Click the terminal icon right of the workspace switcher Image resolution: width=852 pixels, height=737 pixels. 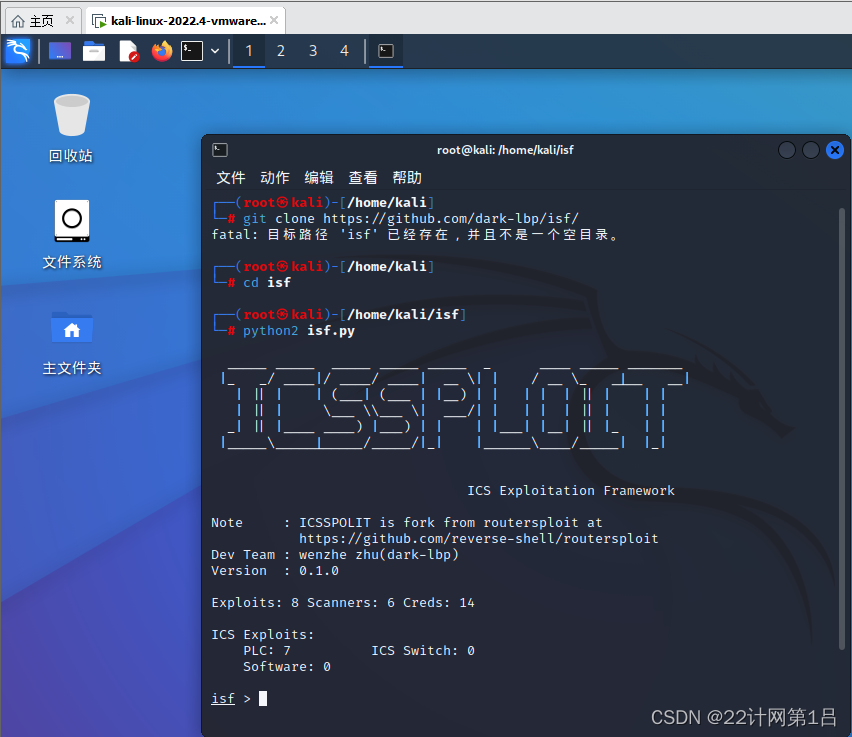point(385,50)
